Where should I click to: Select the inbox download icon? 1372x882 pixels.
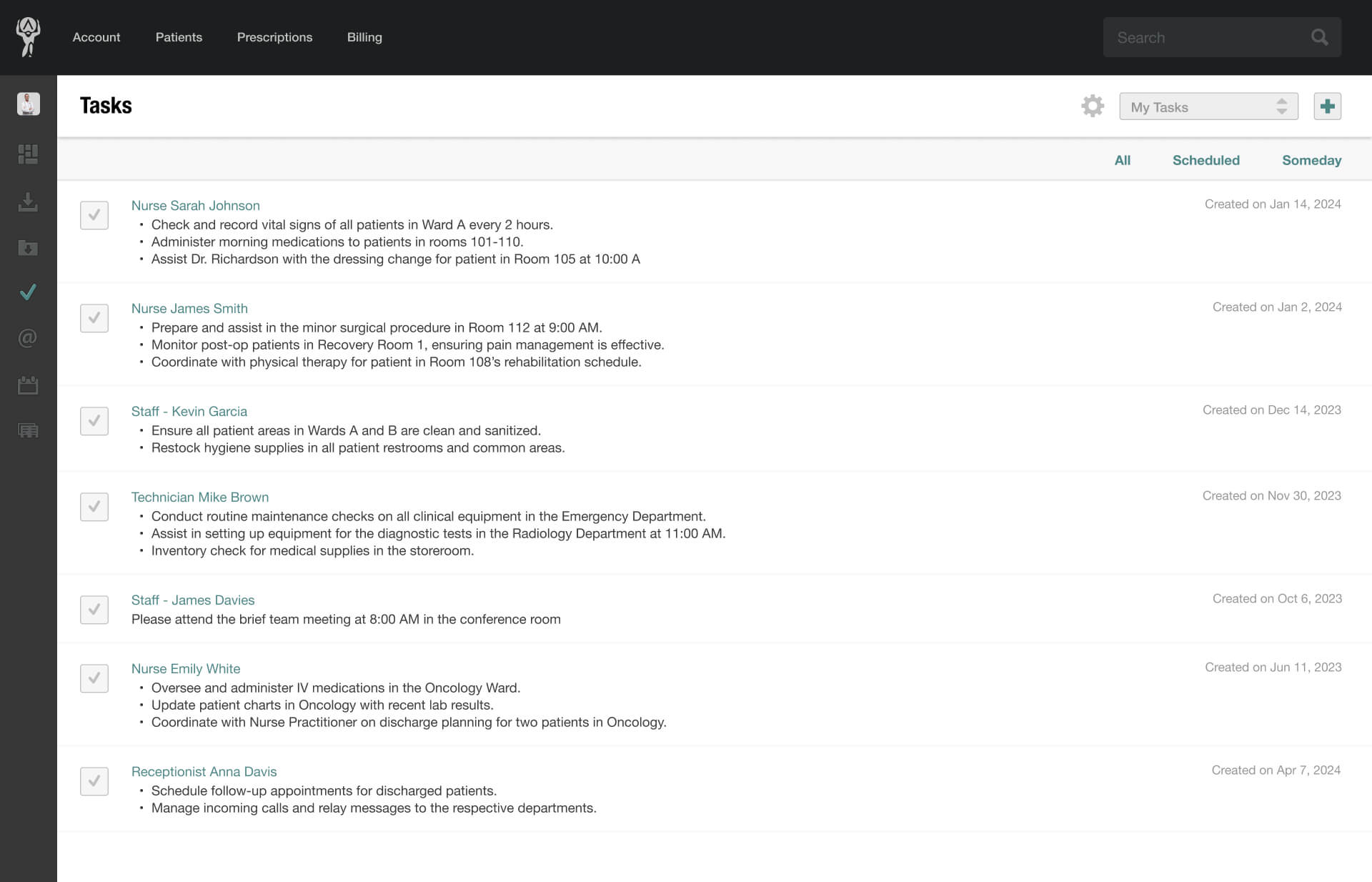point(27,202)
